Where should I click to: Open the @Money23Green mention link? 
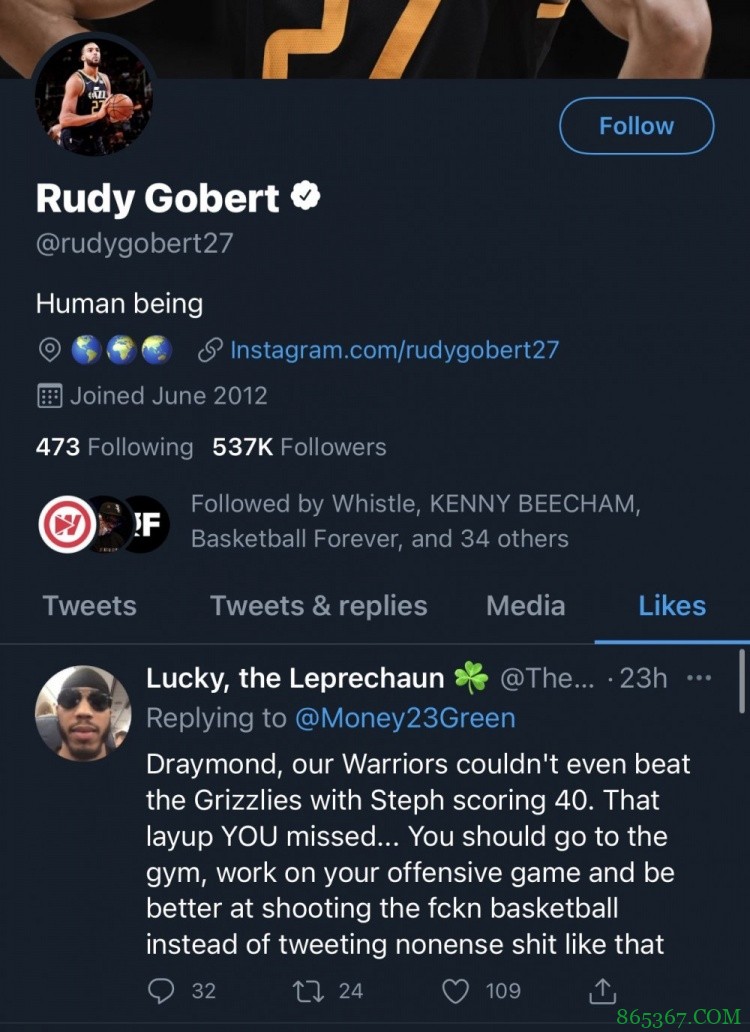[405, 718]
